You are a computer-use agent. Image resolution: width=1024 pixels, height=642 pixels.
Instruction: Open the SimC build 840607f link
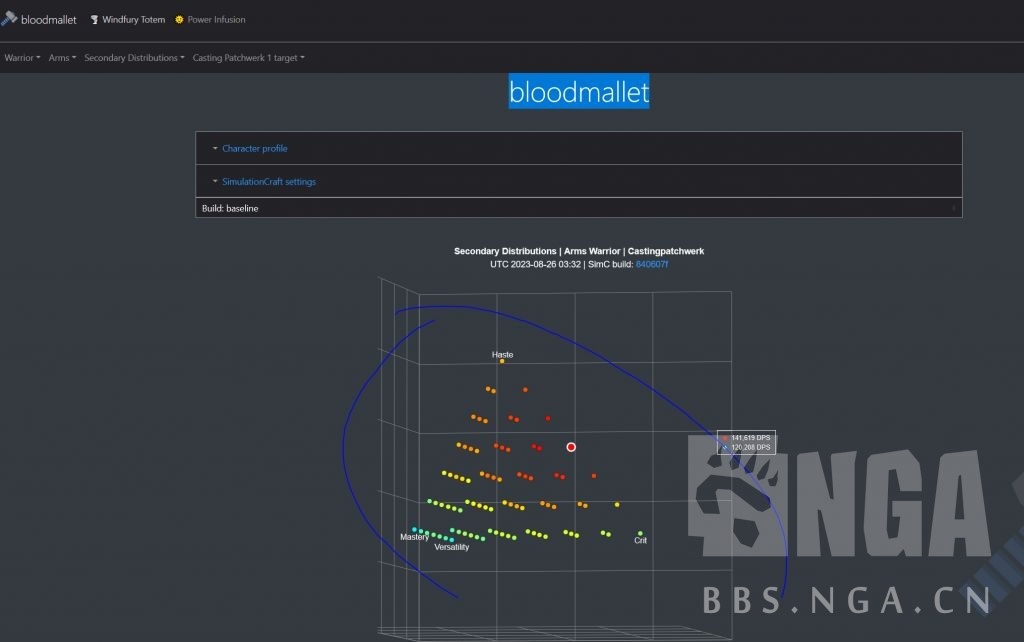652,264
